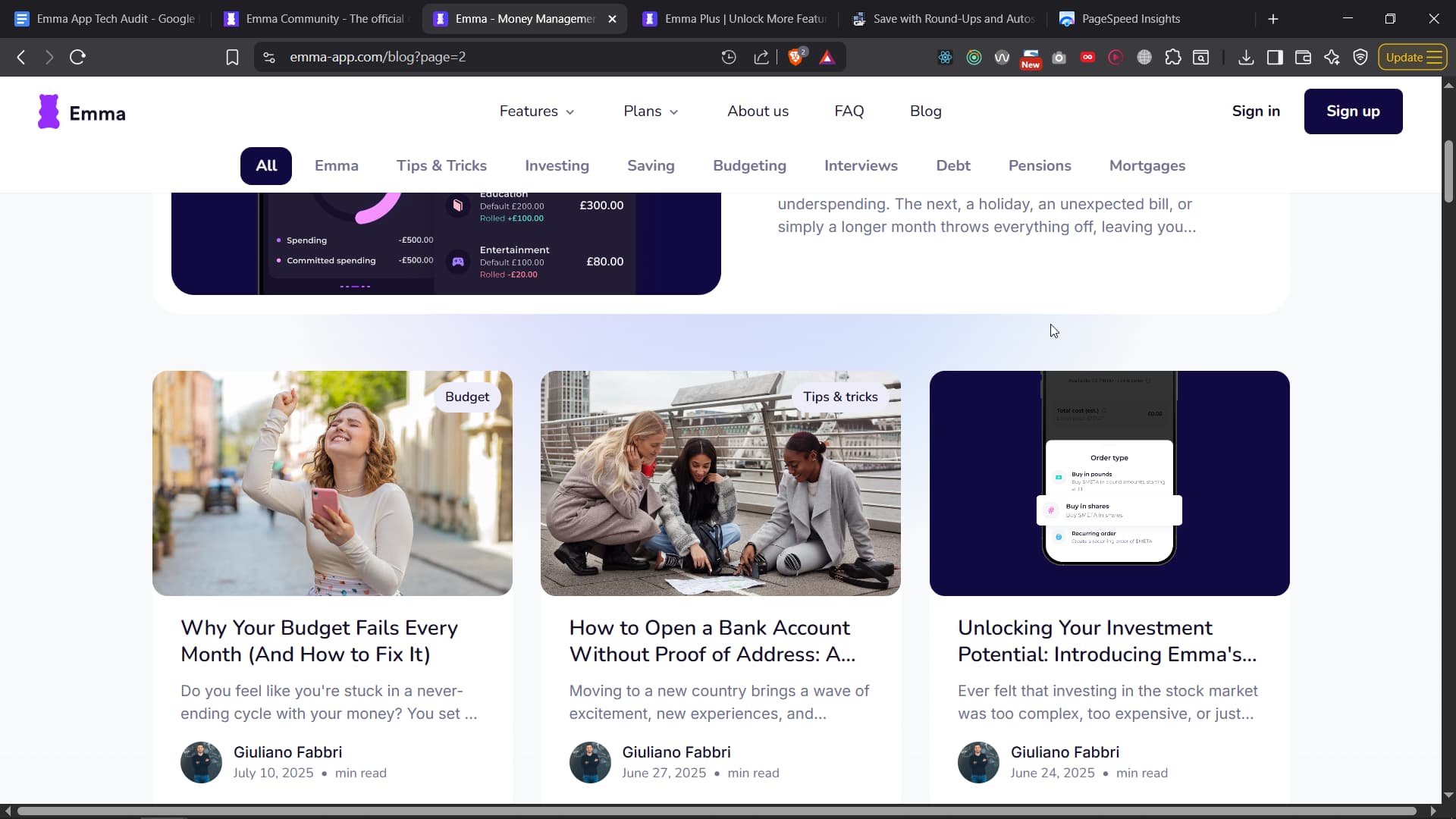
Task: Filter blog by Emma category
Action: point(337,166)
